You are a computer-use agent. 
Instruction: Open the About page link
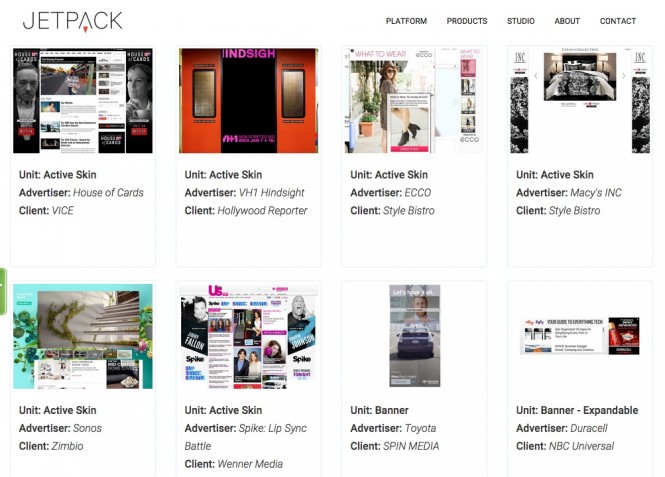[x=567, y=21]
